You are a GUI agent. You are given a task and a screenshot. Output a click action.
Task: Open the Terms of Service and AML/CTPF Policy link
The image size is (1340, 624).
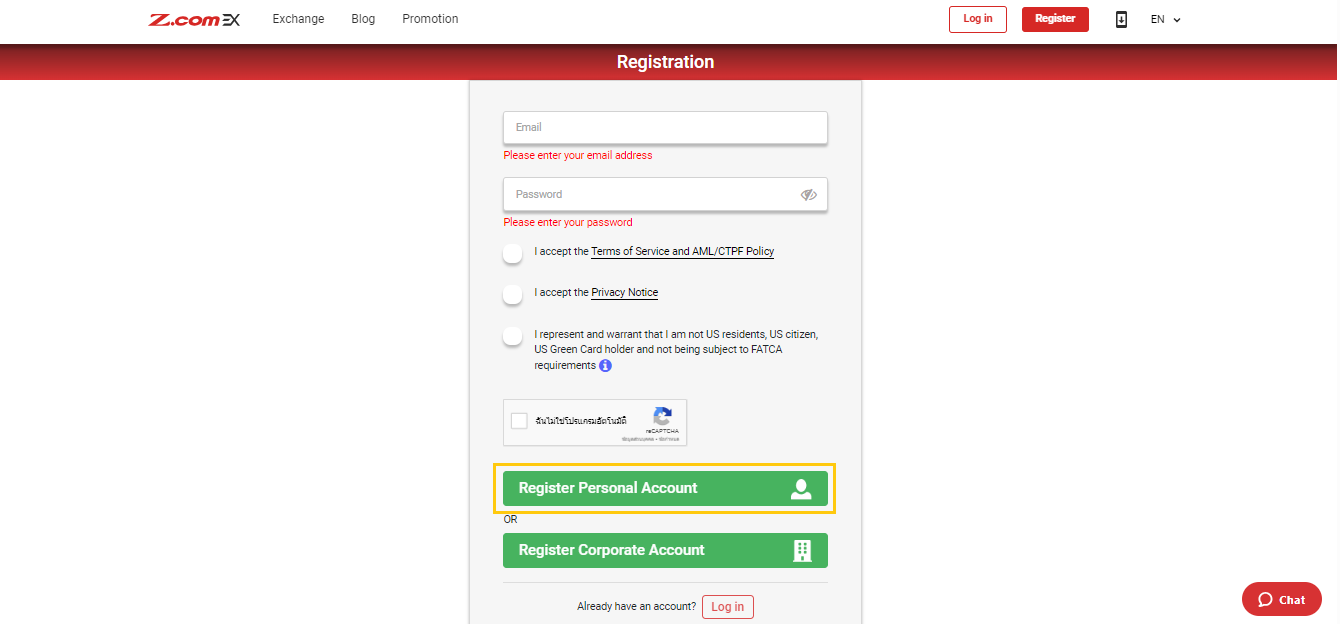point(682,251)
